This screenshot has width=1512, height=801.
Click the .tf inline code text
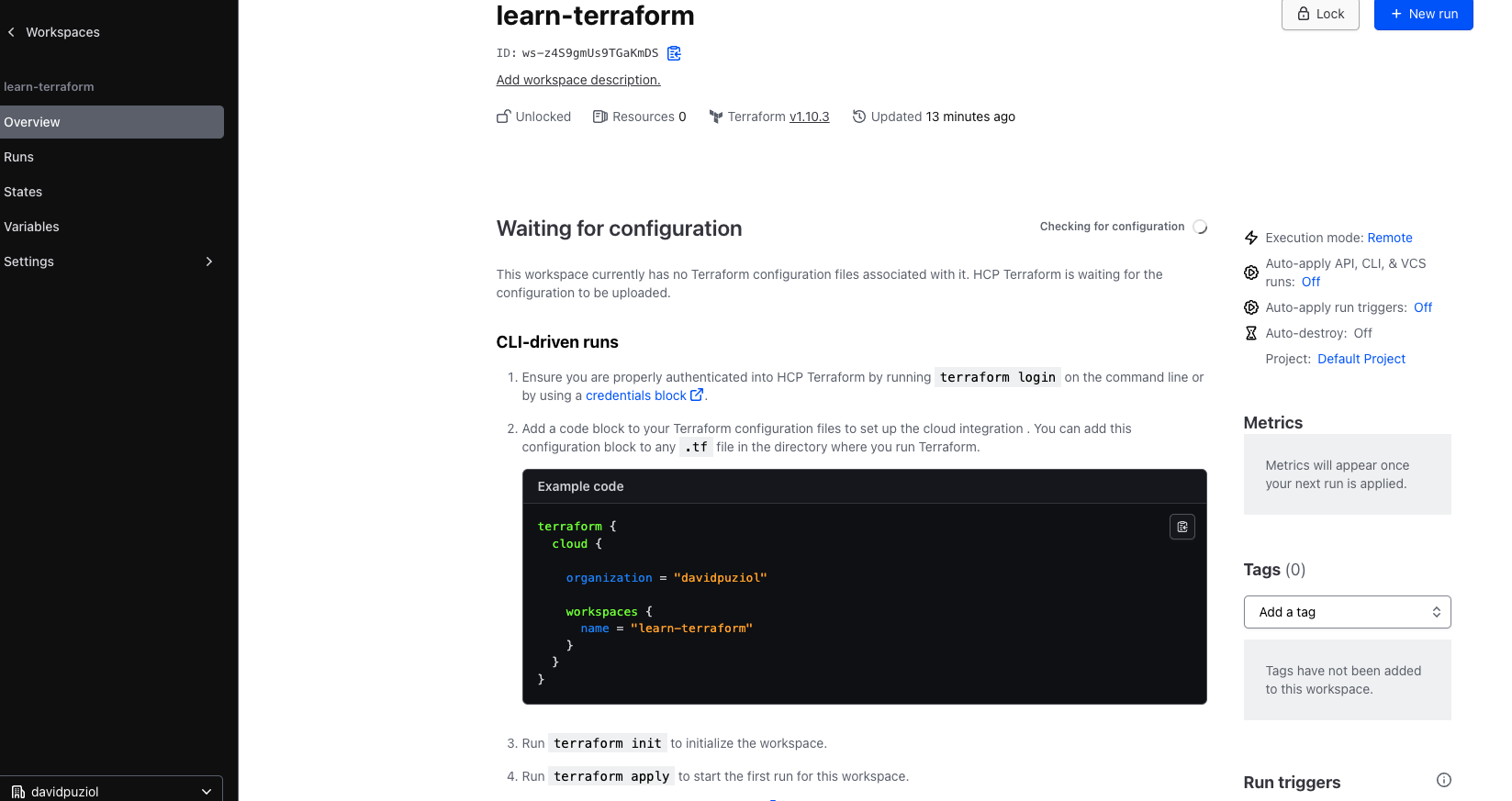tap(696, 447)
